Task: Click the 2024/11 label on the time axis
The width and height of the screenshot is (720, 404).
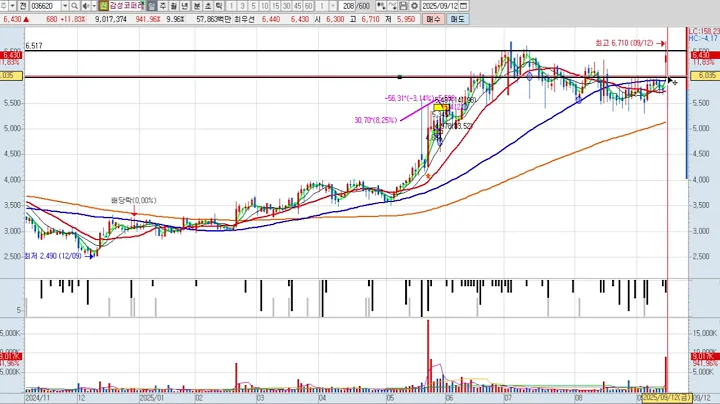Action: pos(38,398)
